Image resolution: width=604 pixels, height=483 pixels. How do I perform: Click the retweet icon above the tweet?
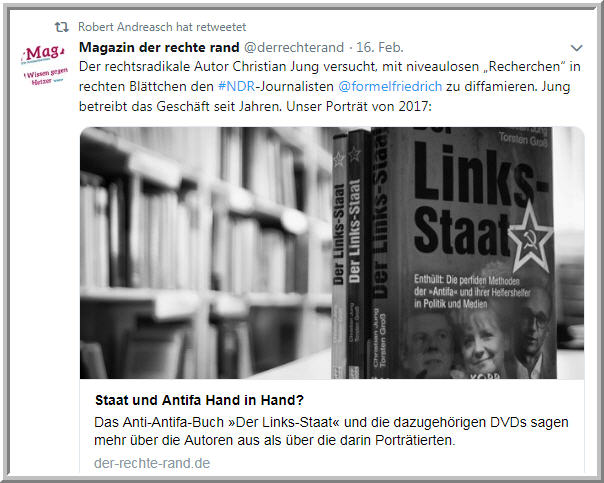(x=61, y=27)
